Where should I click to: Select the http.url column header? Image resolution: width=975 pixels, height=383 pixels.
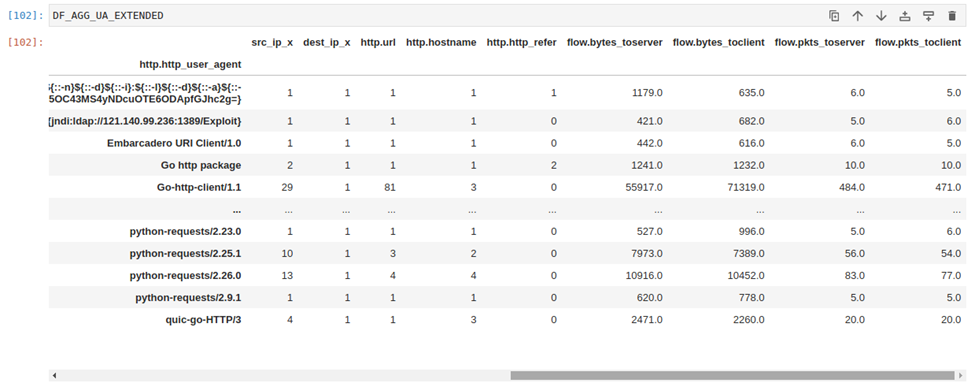(x=378, y=42)
